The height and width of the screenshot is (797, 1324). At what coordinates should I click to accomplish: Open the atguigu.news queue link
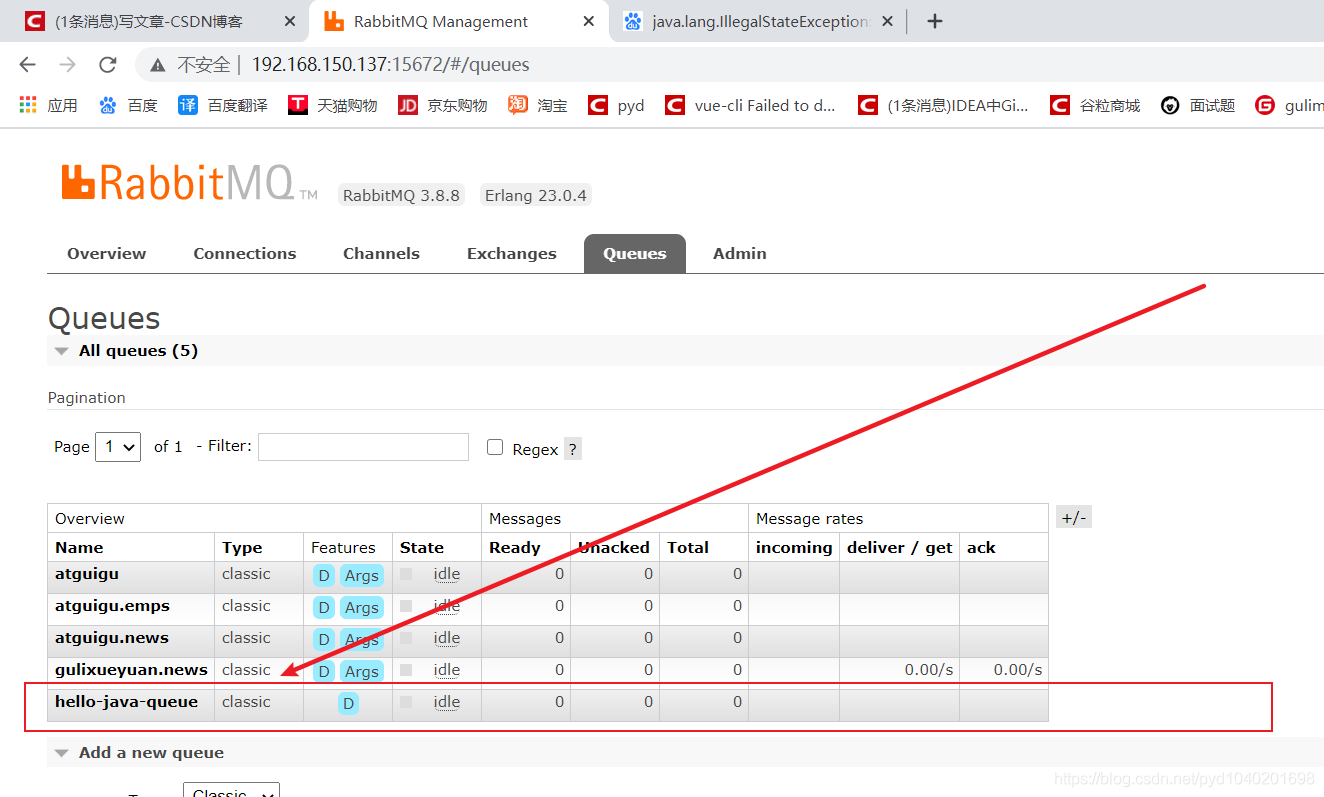[x=112, y=638]
